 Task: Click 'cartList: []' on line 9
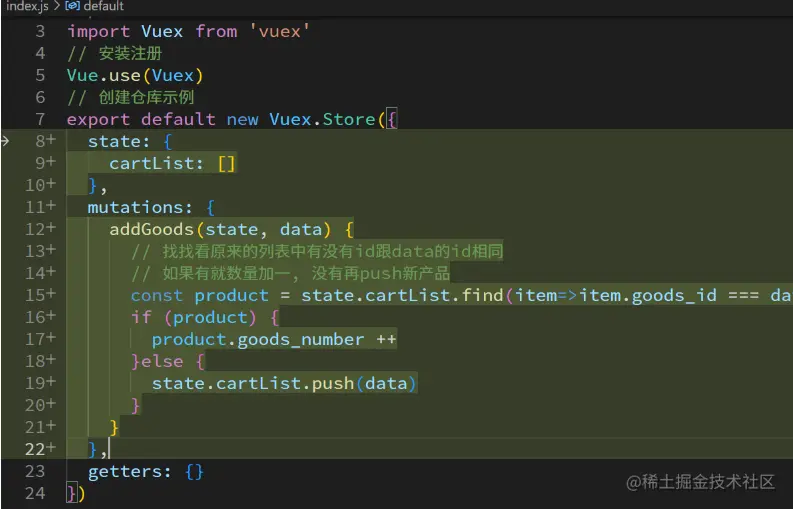coord(172,163)
